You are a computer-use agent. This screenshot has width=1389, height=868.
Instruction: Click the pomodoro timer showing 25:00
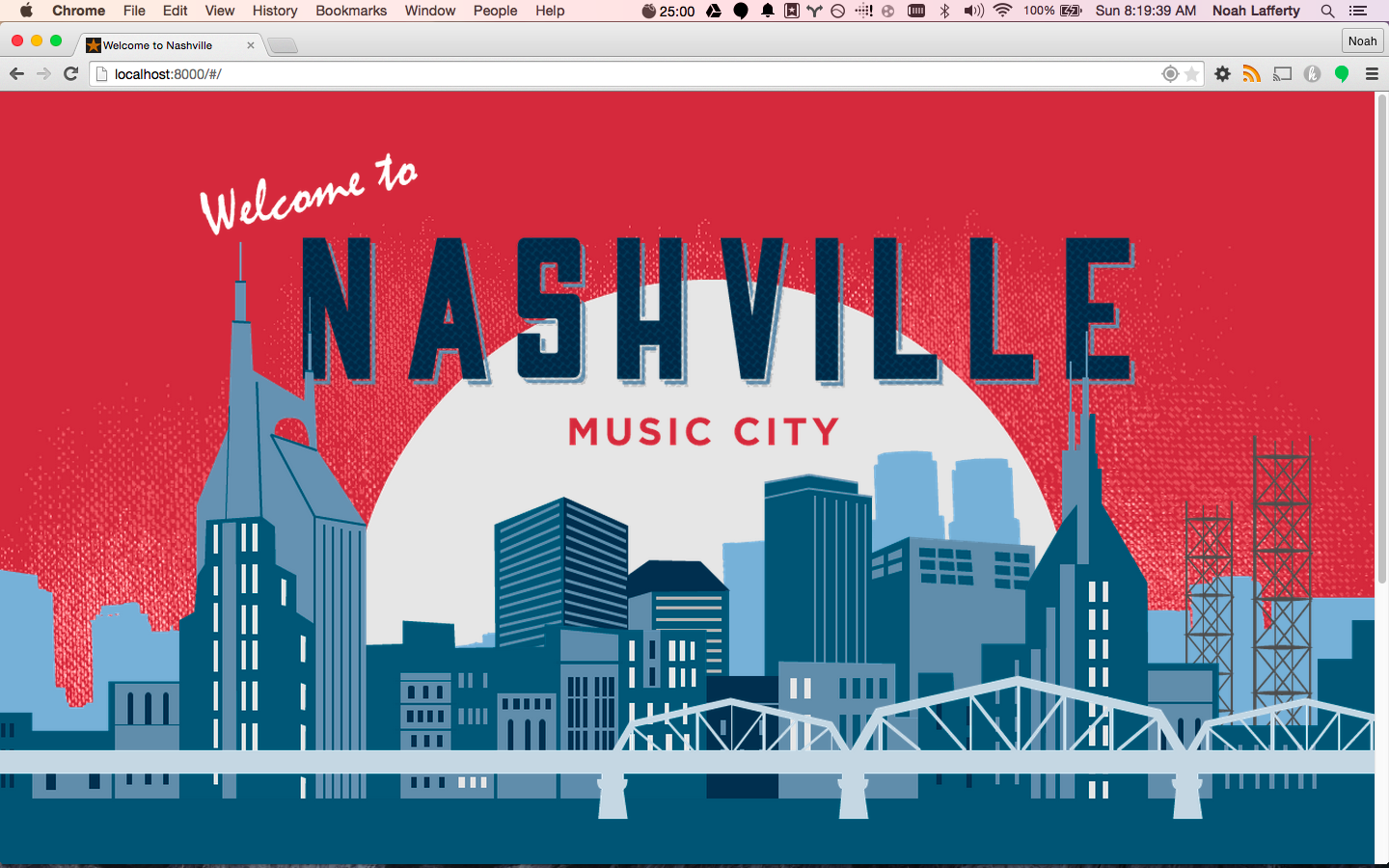point(668,11)
